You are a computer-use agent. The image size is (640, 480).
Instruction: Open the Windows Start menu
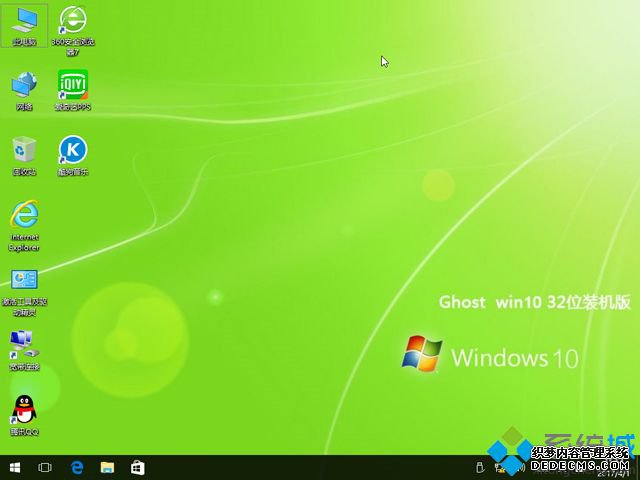(15, 467)
